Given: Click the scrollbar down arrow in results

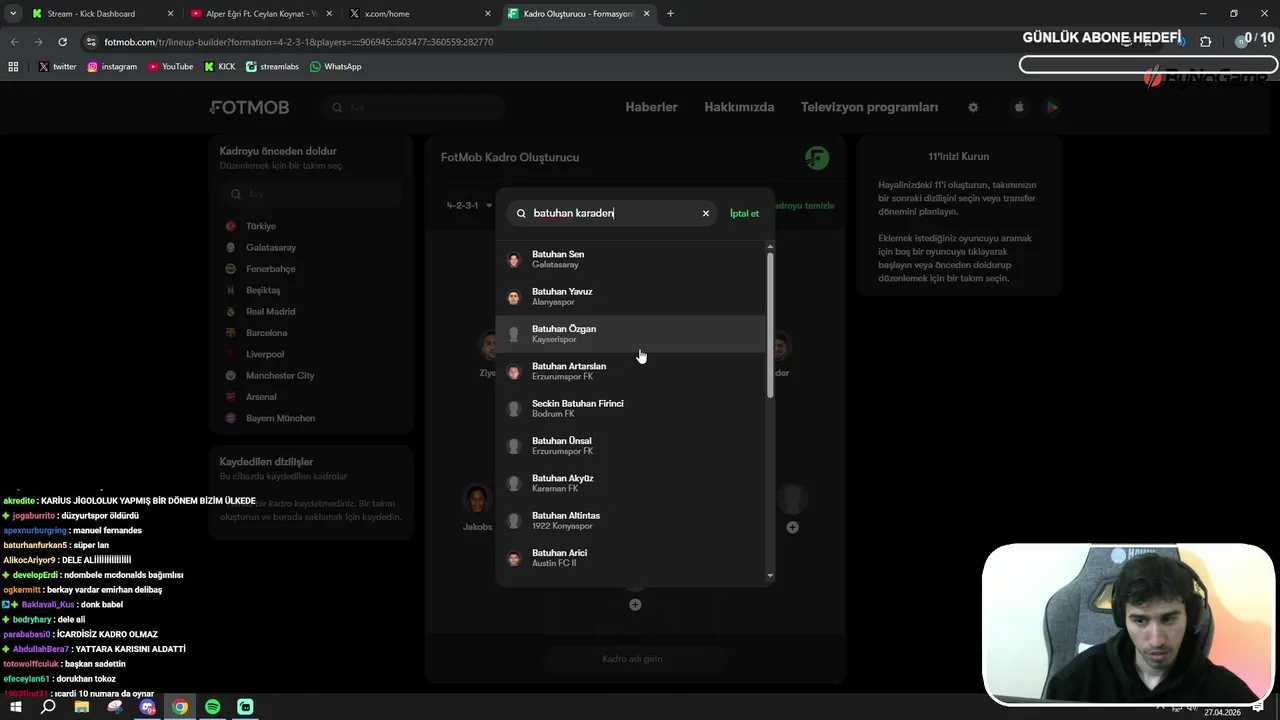Looking at the screenshot, I should coord(770,576).
